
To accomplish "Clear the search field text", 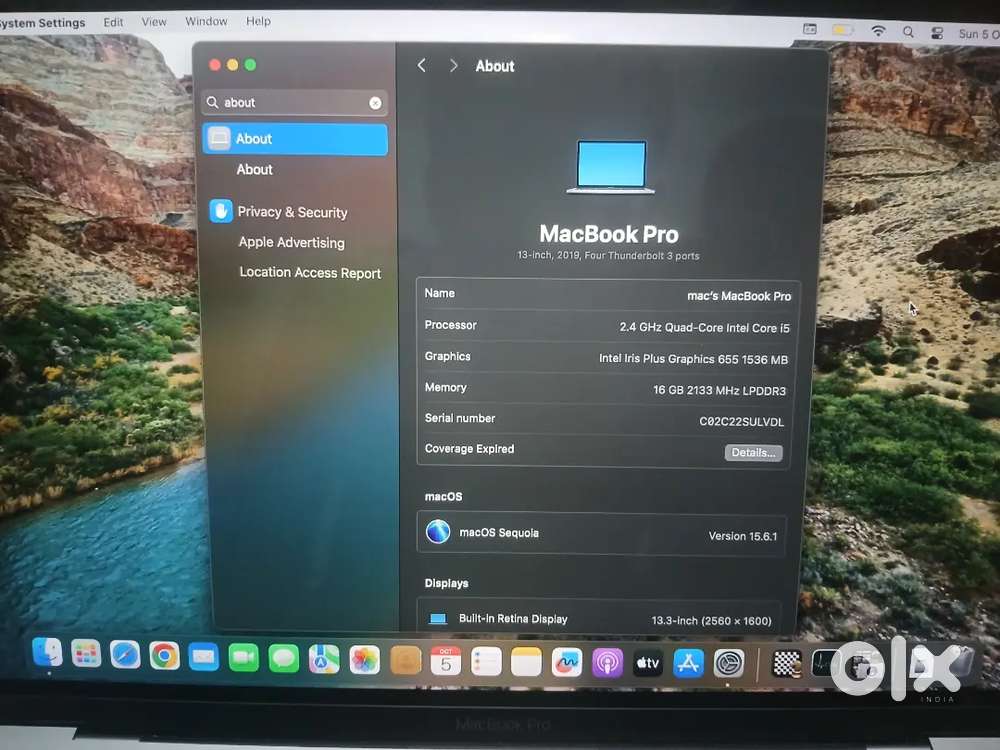I will (x=375, y=103).
